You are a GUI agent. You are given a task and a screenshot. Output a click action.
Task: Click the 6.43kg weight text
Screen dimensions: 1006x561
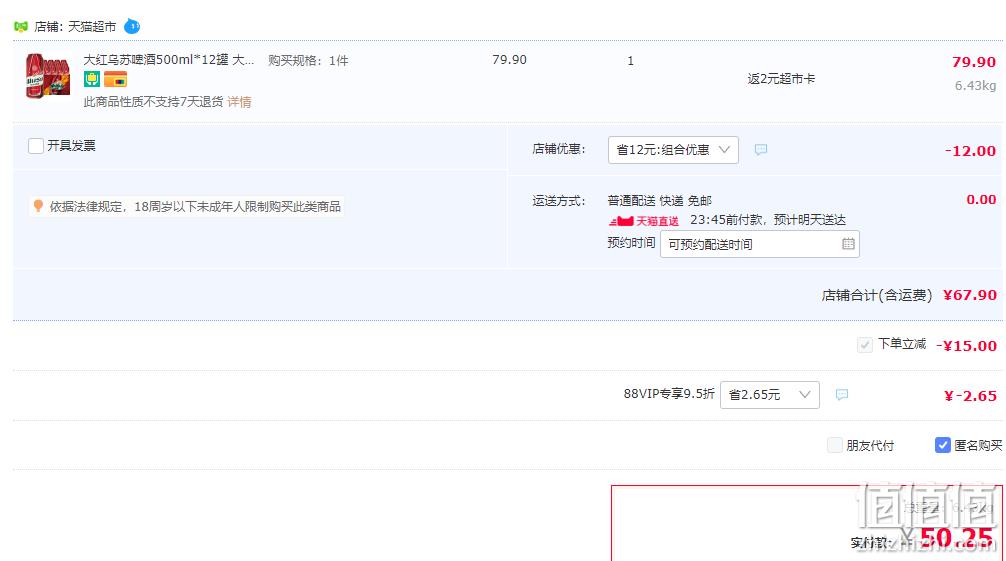click(x=975, y=85)
